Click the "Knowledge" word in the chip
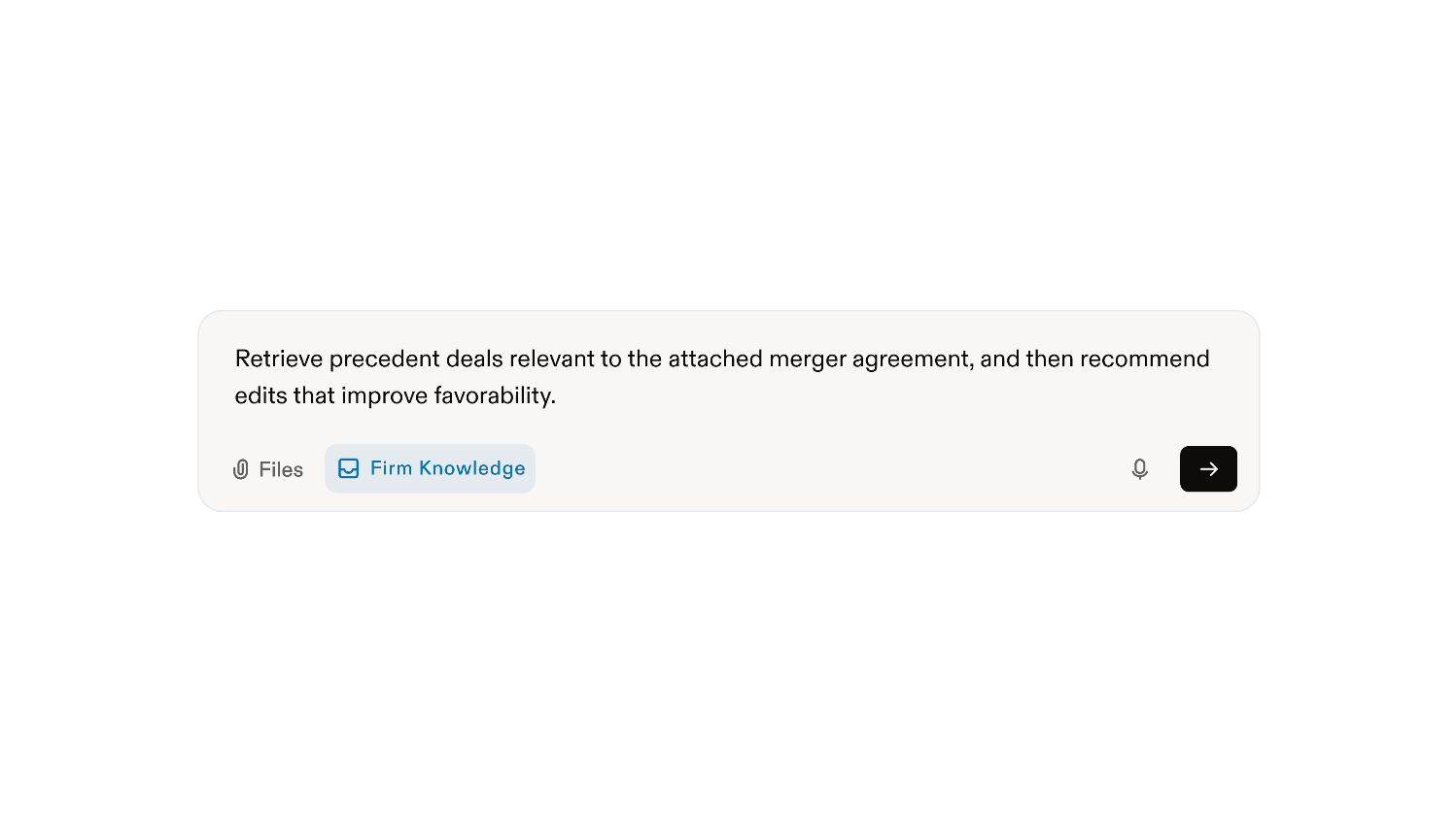The image size is (1456, 821). [471, 468]
